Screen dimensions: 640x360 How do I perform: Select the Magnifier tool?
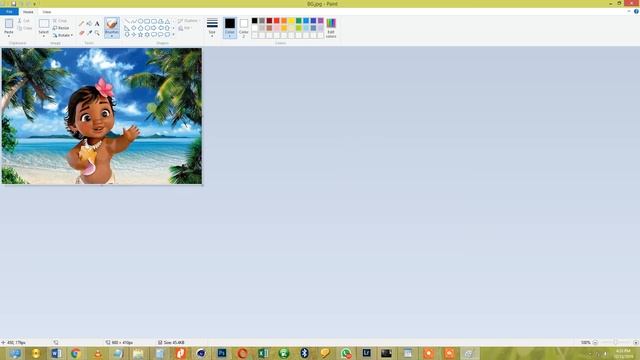97,33
